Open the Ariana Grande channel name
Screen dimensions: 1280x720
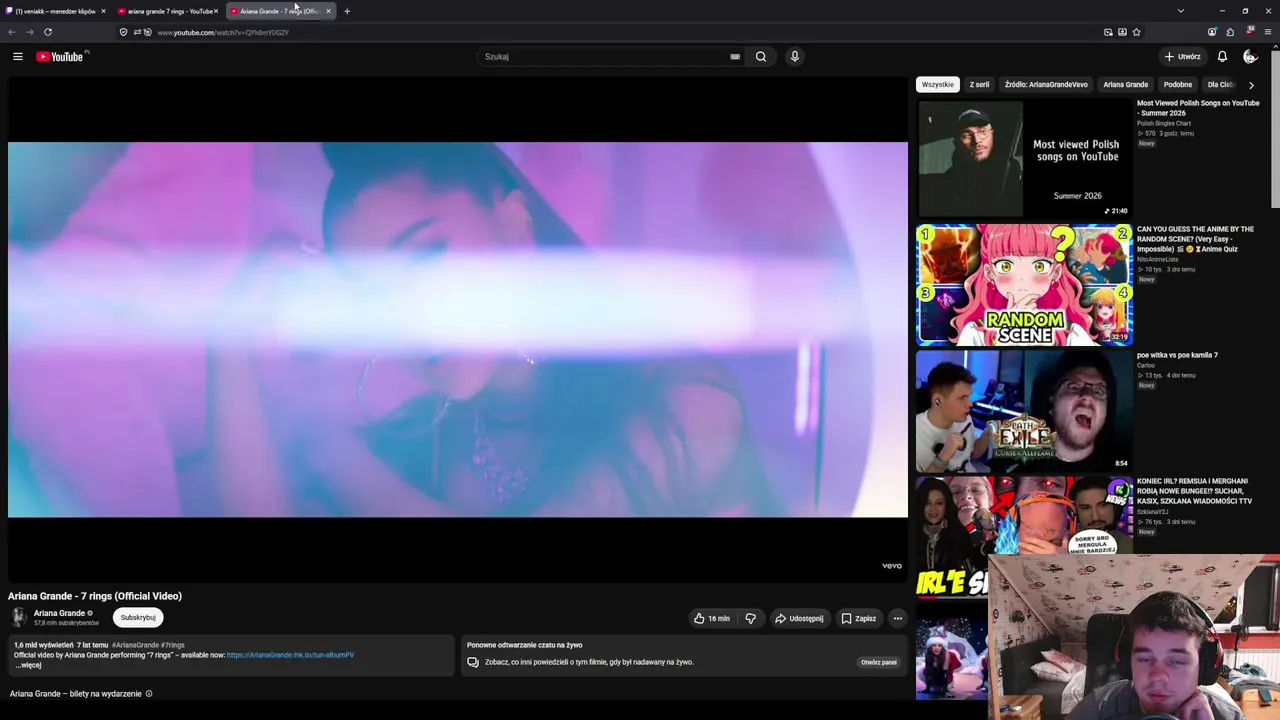click(59, 613)
